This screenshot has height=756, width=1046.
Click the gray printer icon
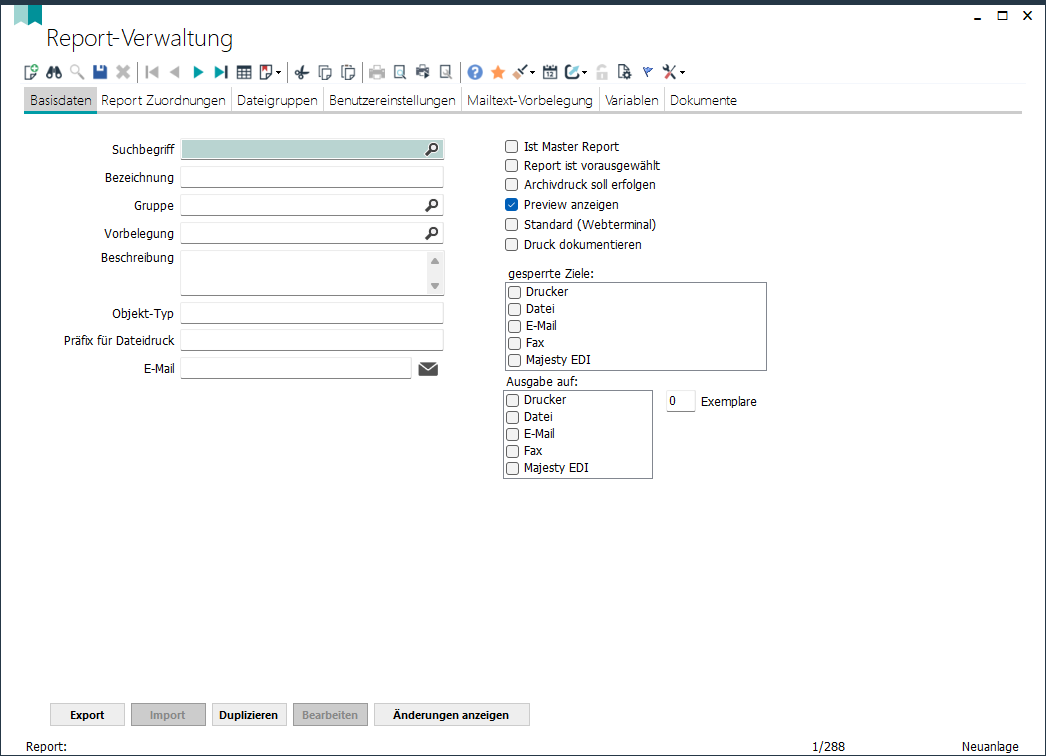[x=377, y=72]
